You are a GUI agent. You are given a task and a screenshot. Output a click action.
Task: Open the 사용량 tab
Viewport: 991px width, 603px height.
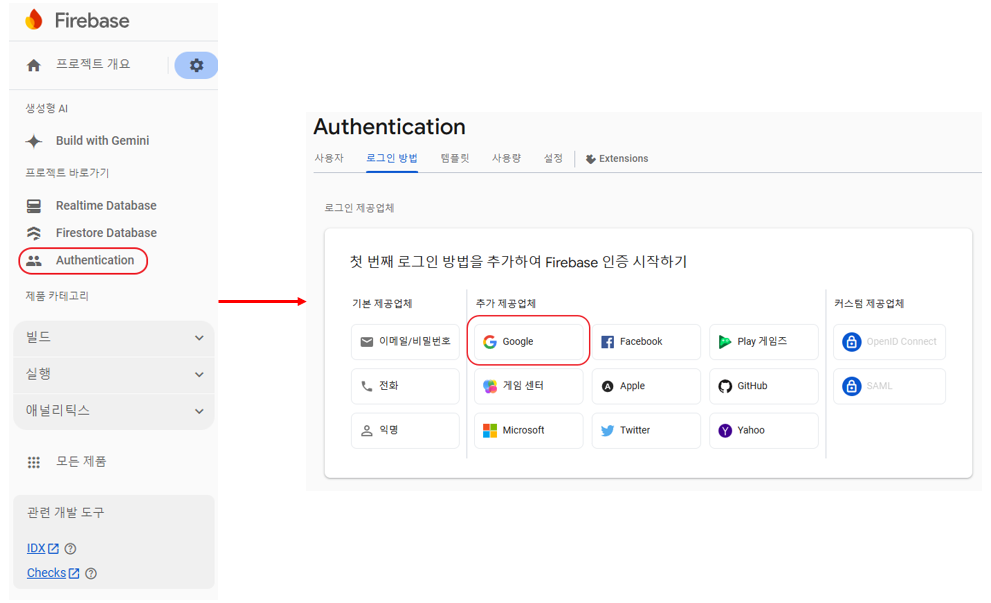click(x=506, y=158)
